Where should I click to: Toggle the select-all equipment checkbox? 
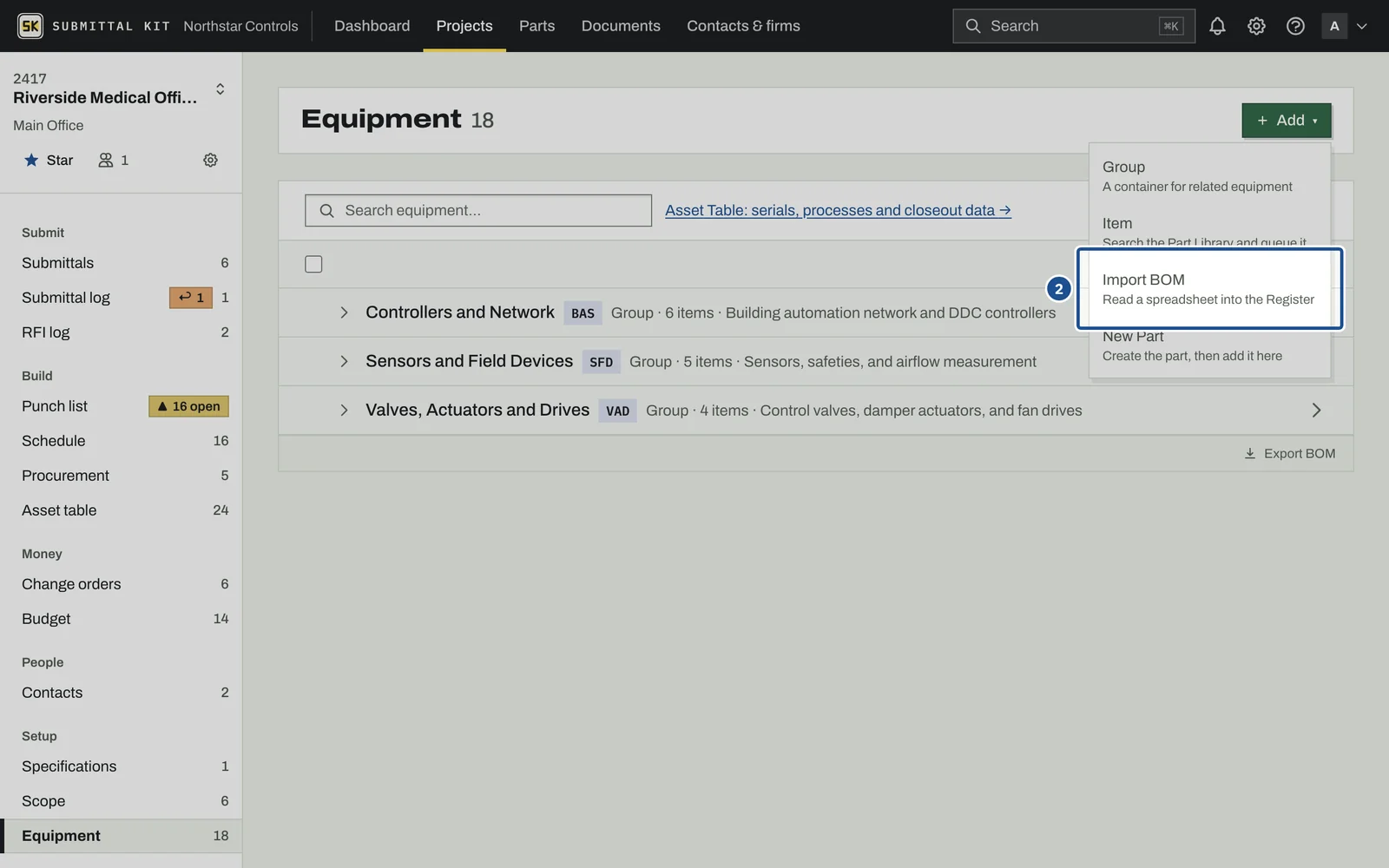click(313, 264)
